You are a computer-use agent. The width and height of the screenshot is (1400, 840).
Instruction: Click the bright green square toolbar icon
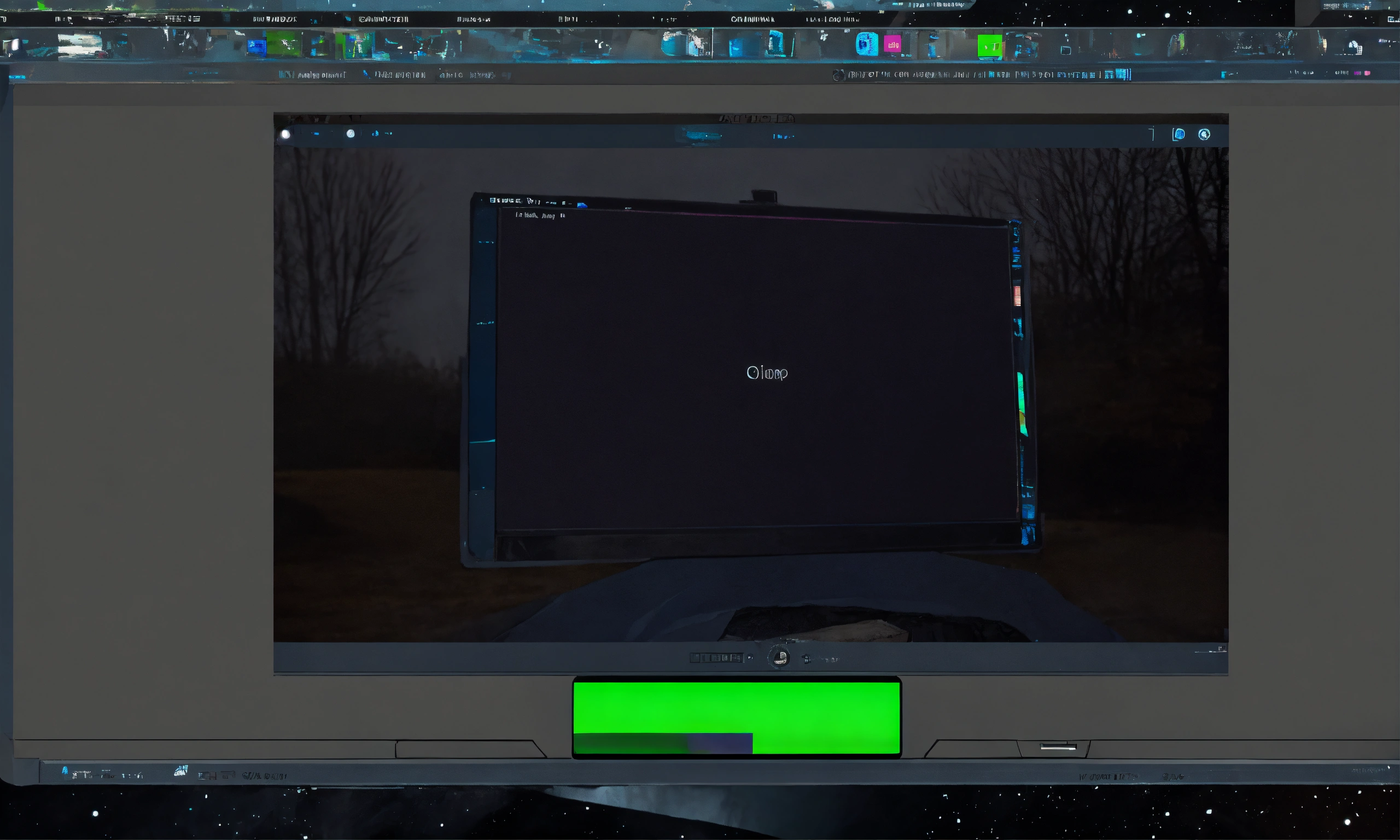coord(989,46)
